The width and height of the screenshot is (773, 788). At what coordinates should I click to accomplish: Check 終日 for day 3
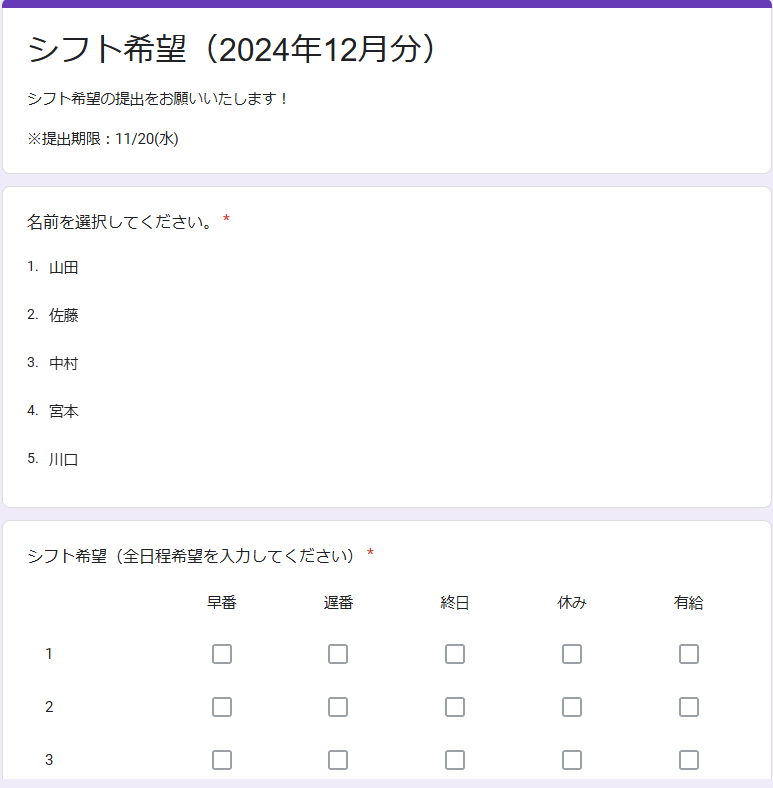[455, 760]
